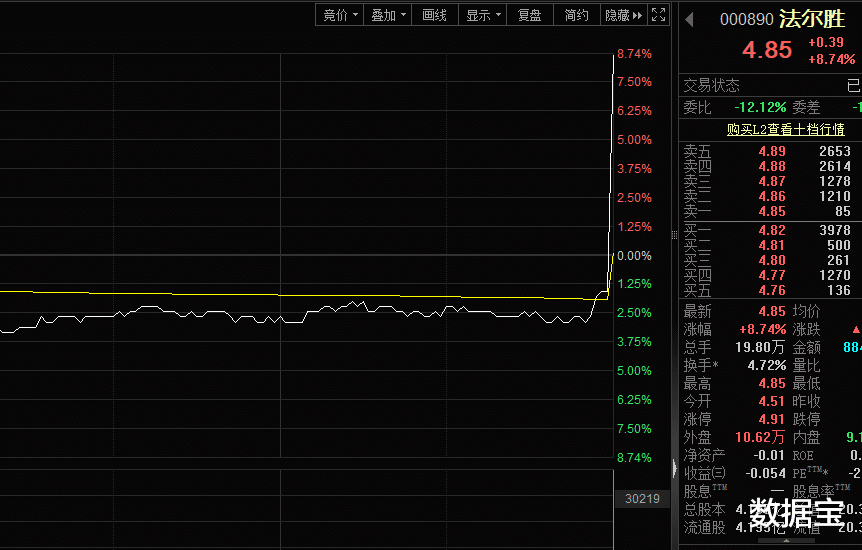Click the panel collapse arrow beside 收益
This screenshot has height=550, width=862.
(675, 468)
